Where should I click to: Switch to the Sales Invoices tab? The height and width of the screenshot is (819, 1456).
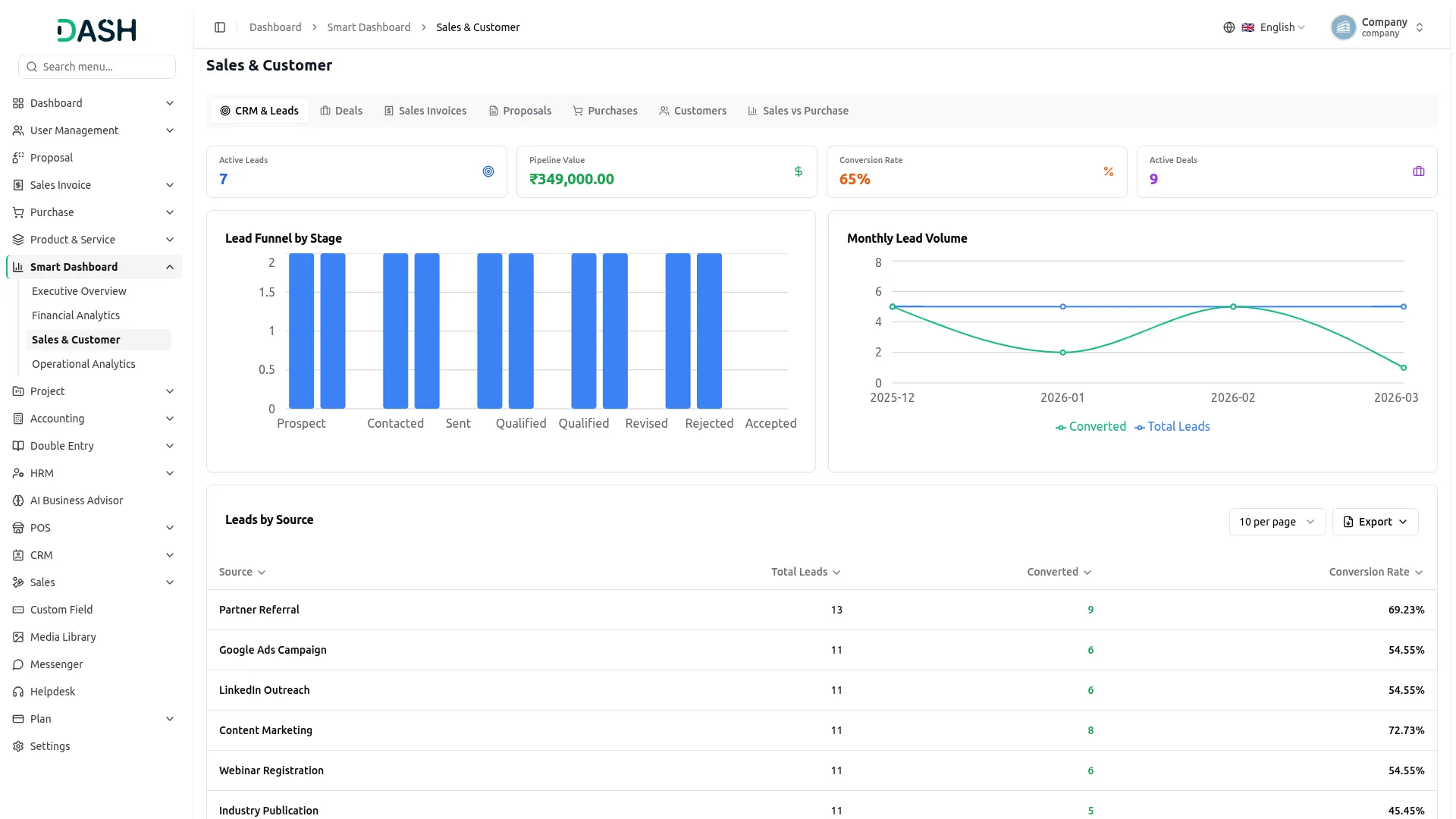(x=425, y=111)
